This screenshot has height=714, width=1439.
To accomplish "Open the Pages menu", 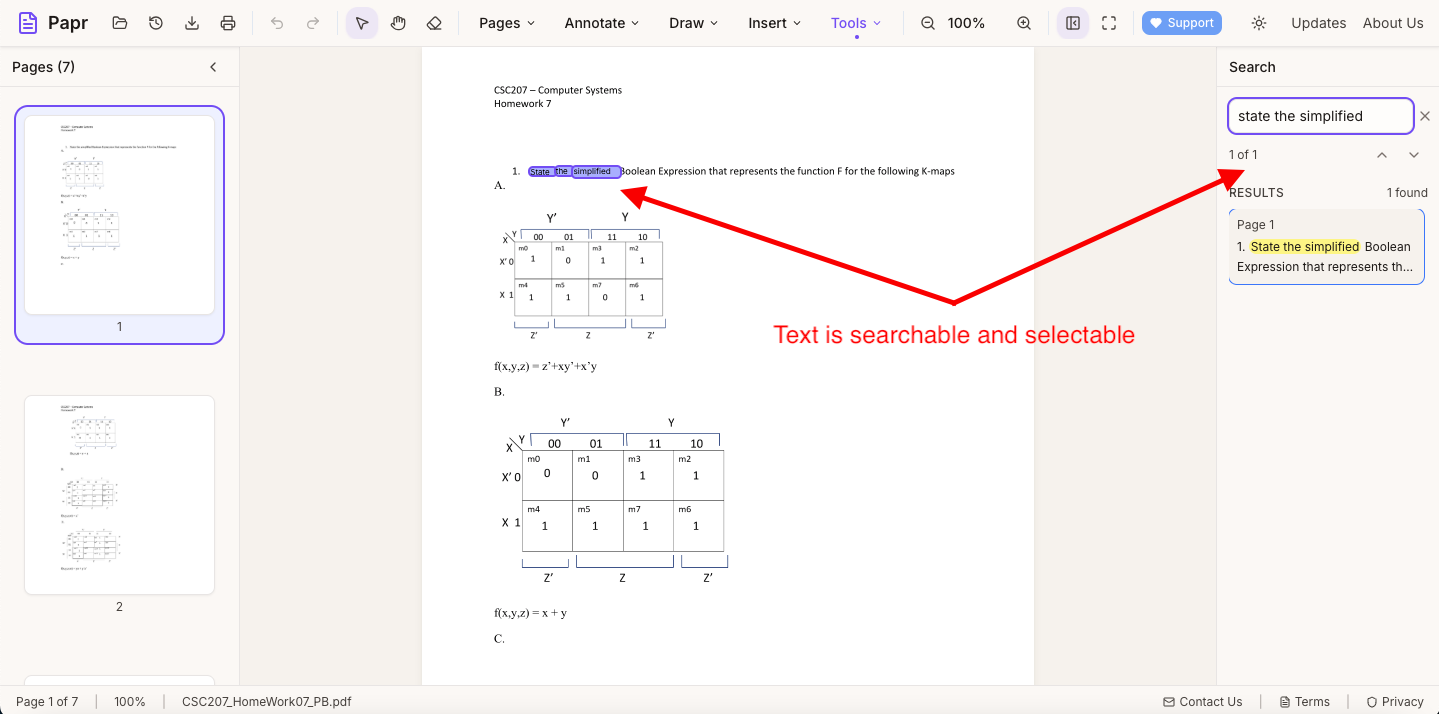I will coord(505,22).
